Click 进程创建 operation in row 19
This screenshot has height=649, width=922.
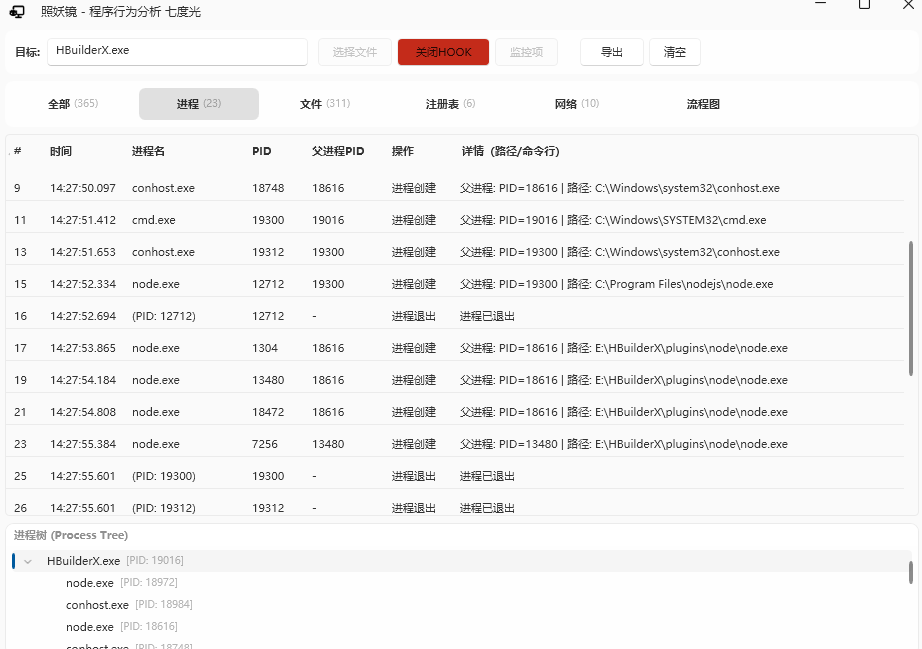(x=414, y=380)
